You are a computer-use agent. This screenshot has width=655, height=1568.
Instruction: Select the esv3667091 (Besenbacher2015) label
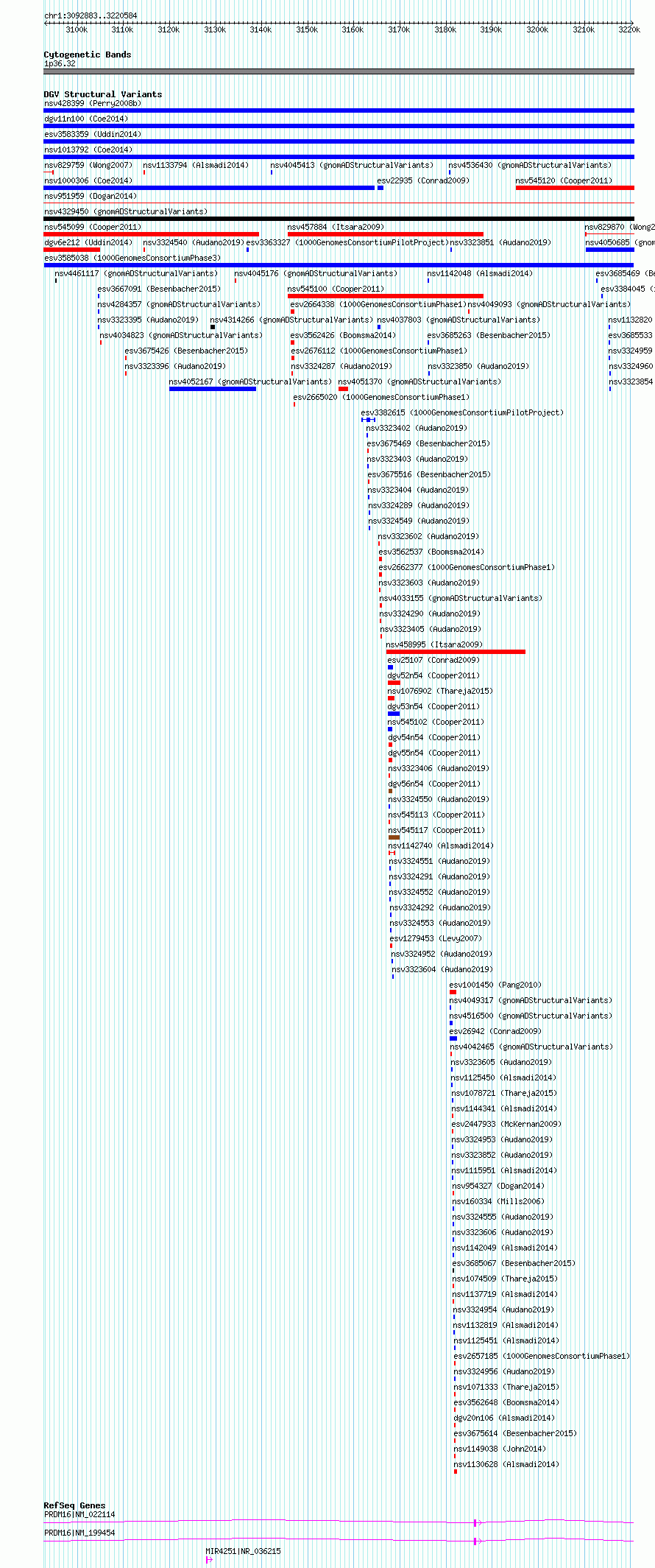click(159, 289)
